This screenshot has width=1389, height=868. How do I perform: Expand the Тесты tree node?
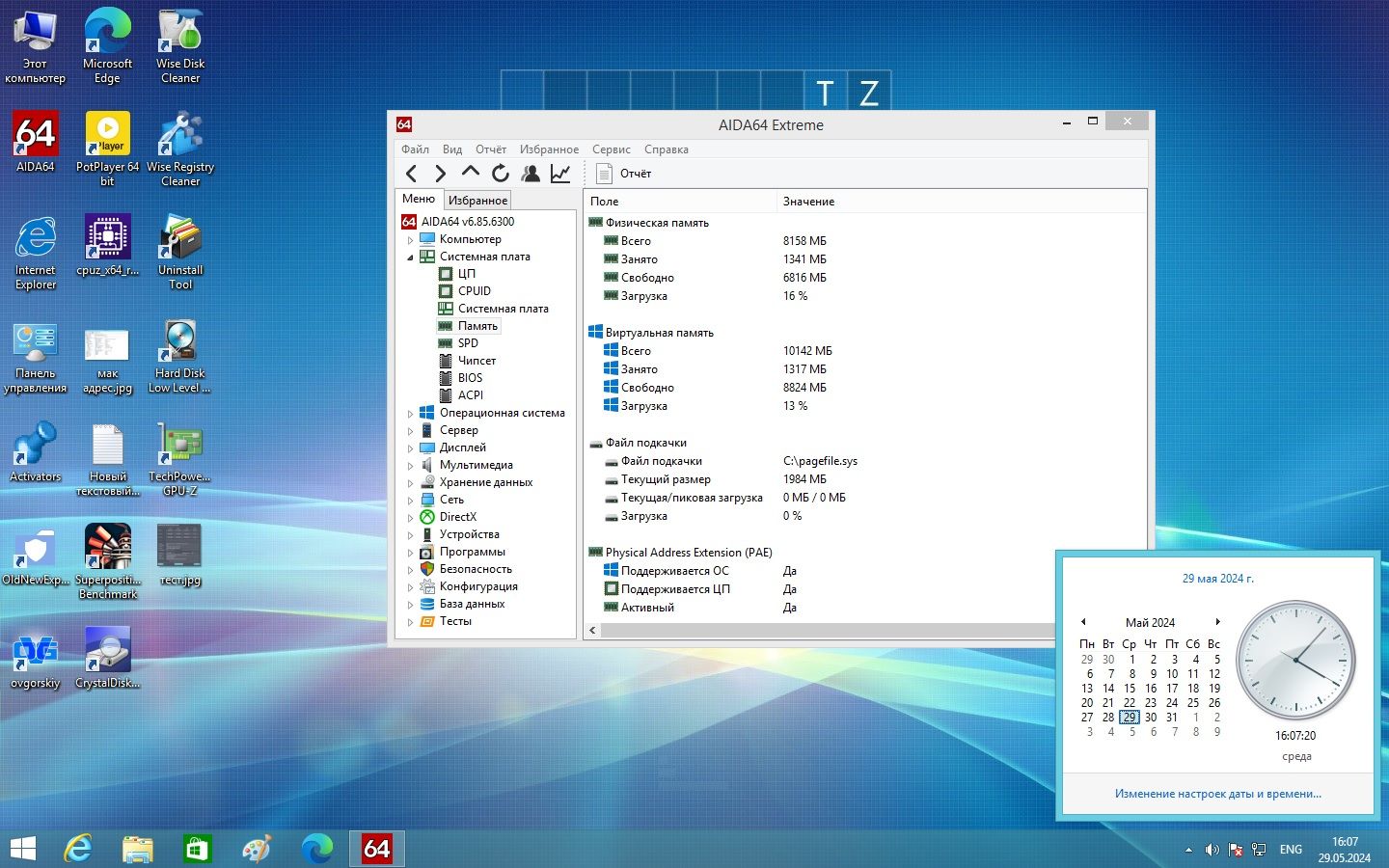[410, 622]
